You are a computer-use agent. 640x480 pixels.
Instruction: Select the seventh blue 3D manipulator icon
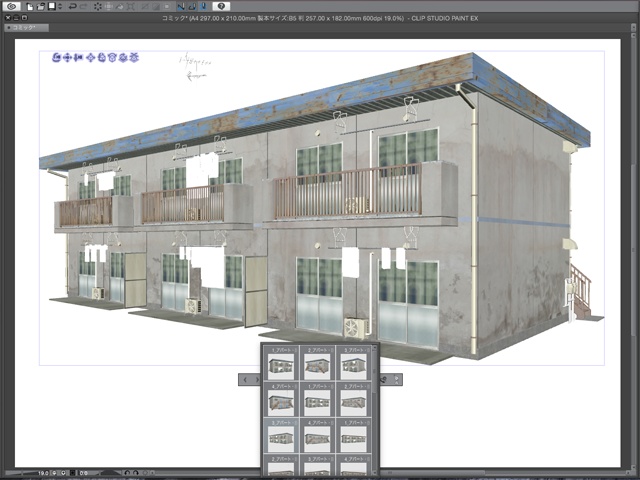(x=123, y=58)
